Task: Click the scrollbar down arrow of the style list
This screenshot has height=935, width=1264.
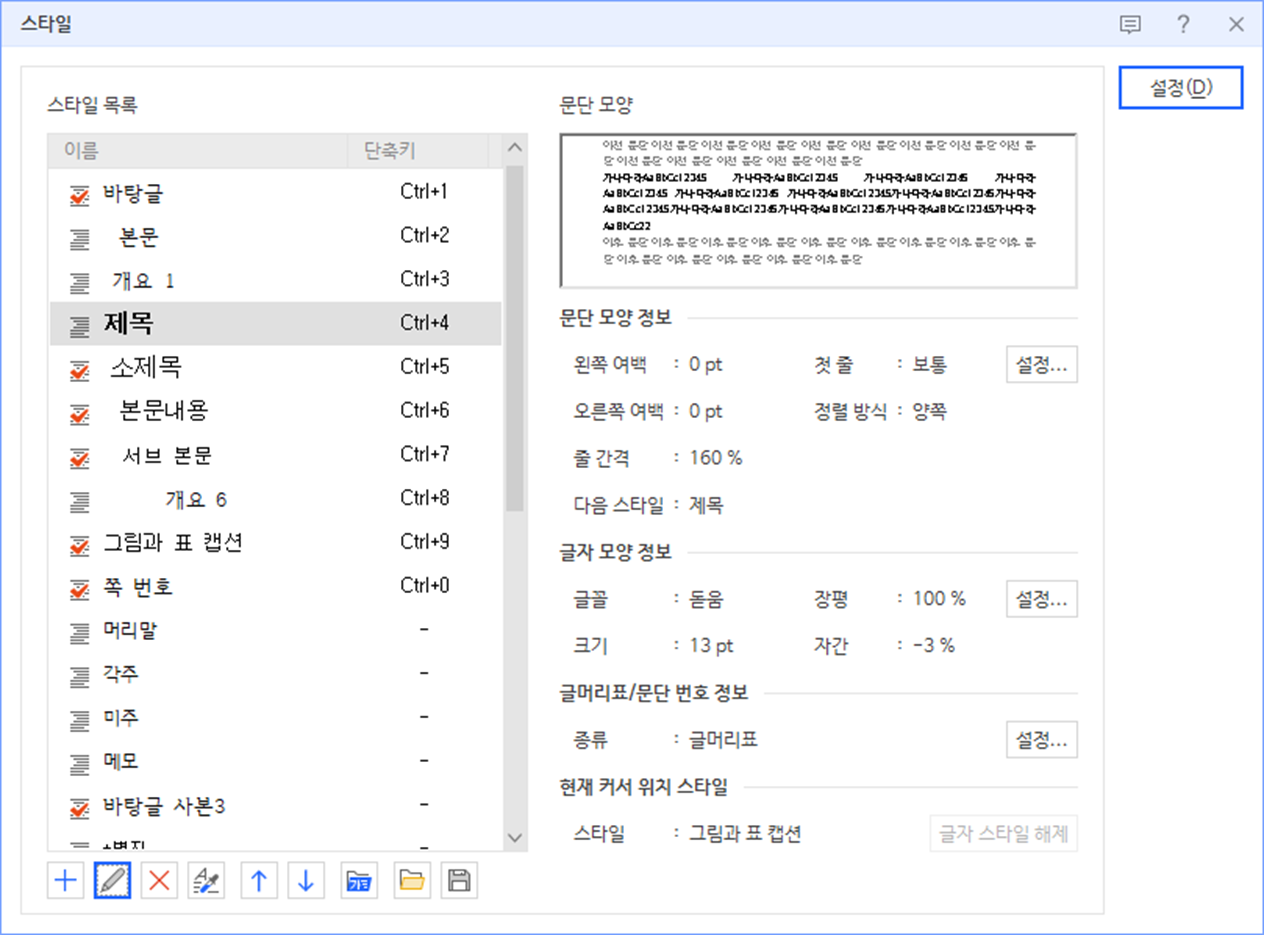Action: click(515, 838)
